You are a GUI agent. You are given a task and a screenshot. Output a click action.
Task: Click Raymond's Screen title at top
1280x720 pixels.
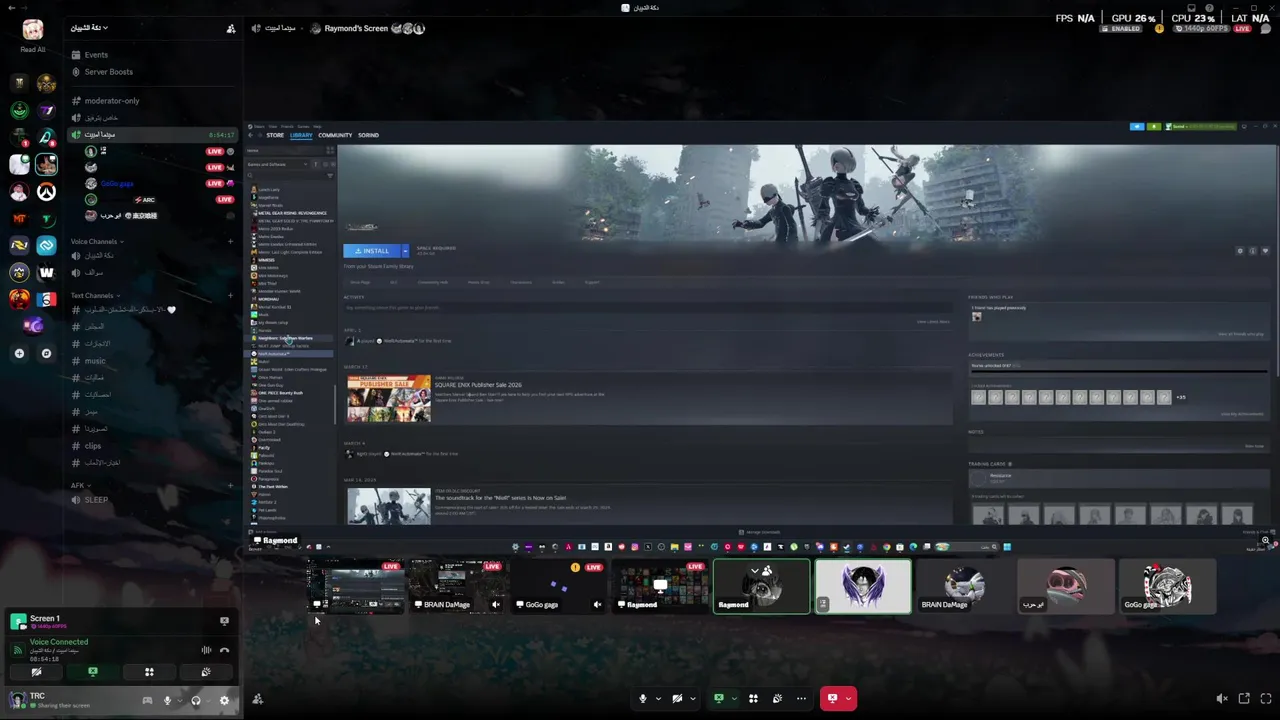click(x=355, y=28)
